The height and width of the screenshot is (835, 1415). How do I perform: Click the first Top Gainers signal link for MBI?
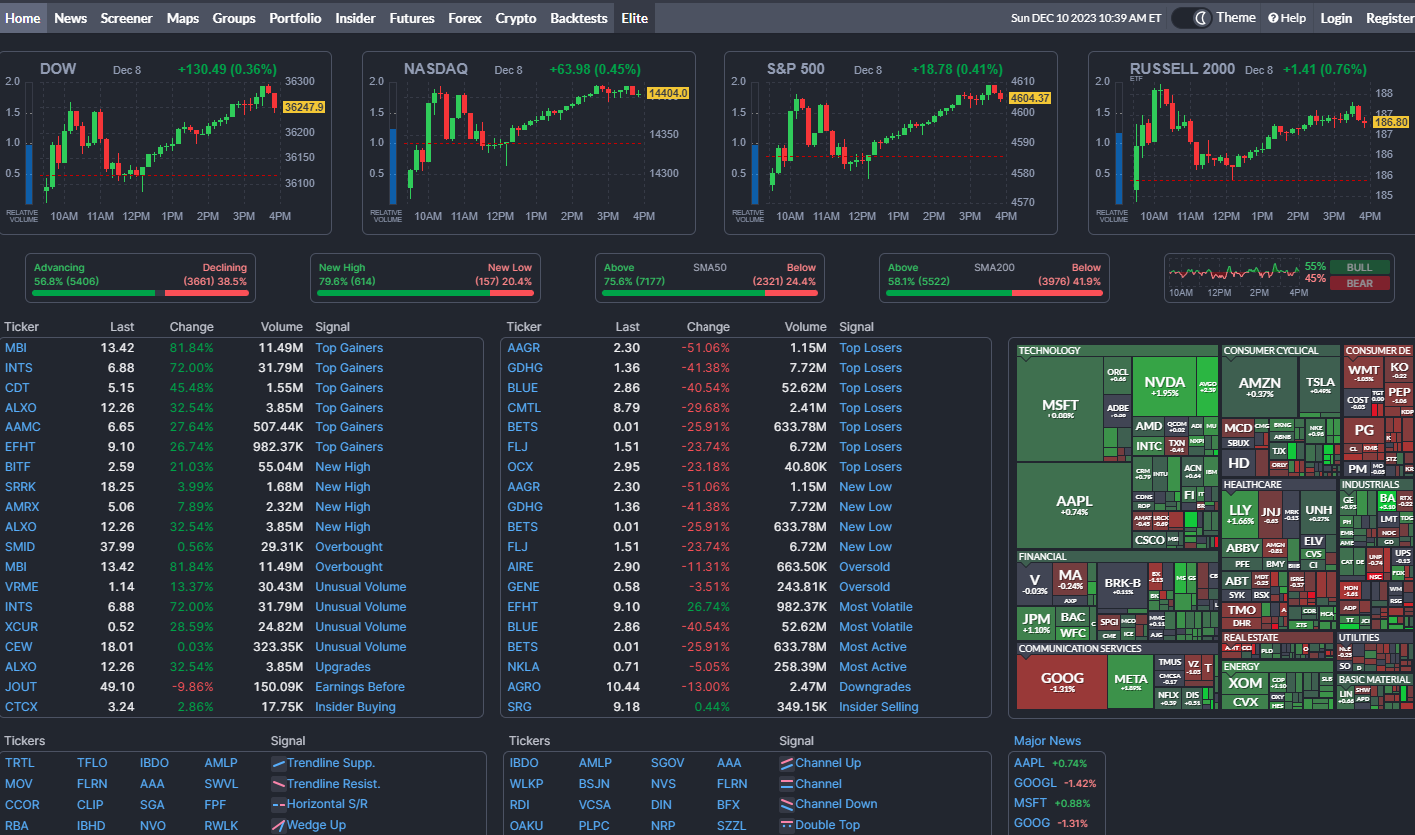click(x=349, y=348)
